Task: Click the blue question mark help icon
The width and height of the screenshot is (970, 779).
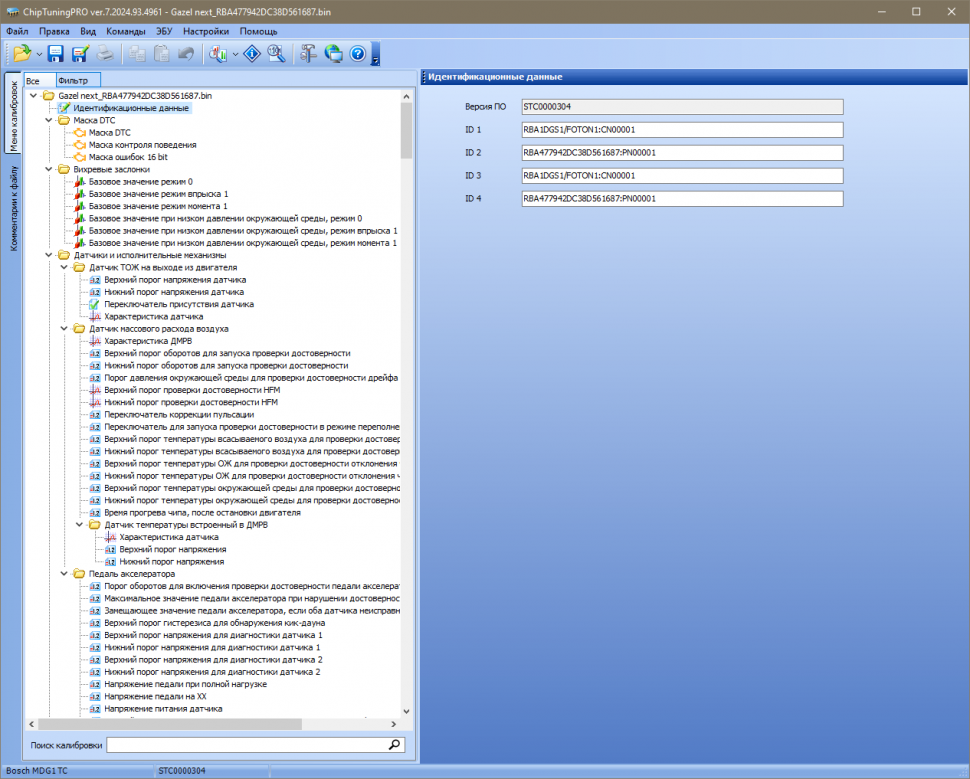Action: click(357, 54)
